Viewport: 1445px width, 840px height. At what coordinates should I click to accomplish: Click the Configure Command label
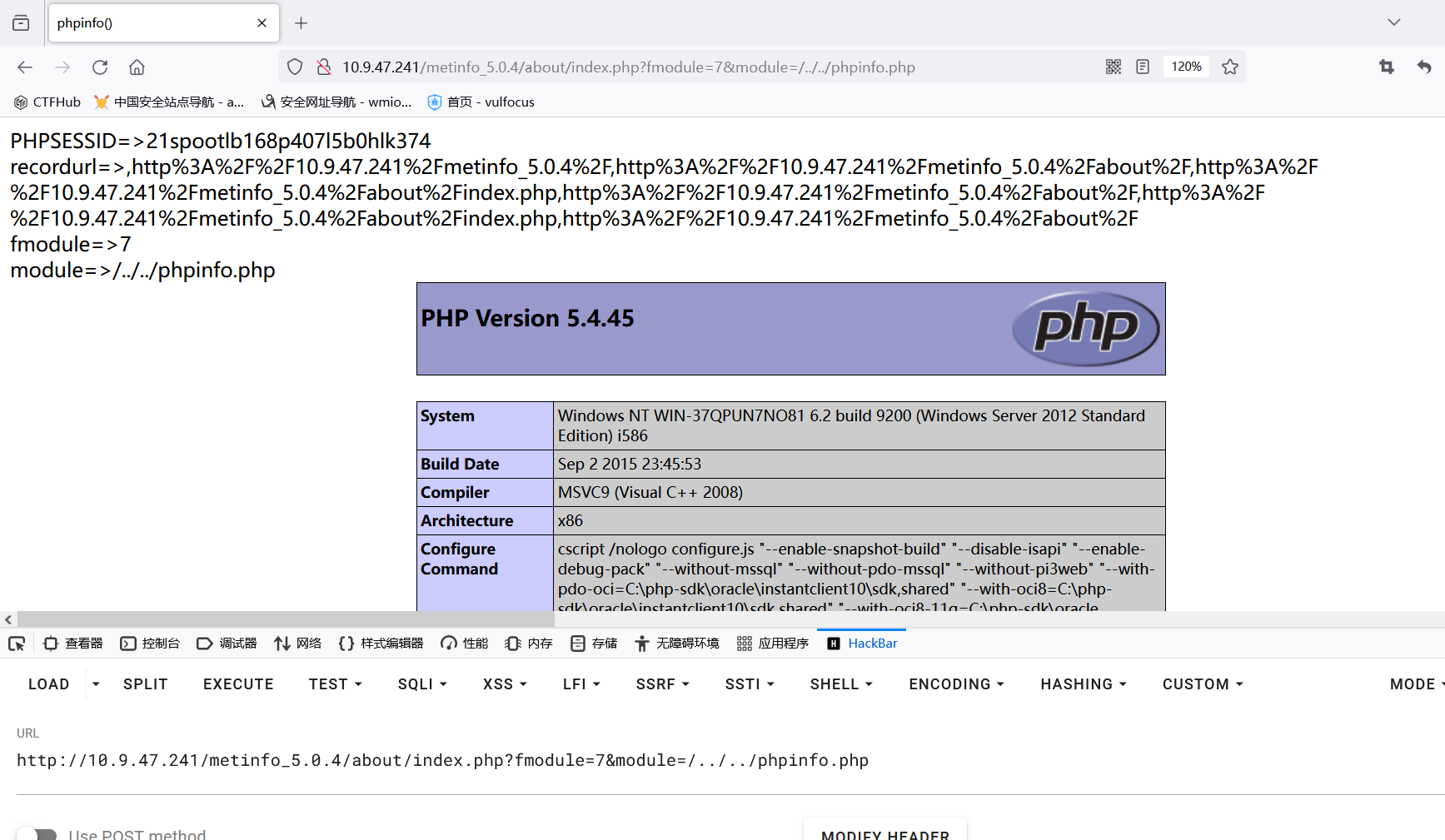tap(459, 559)
